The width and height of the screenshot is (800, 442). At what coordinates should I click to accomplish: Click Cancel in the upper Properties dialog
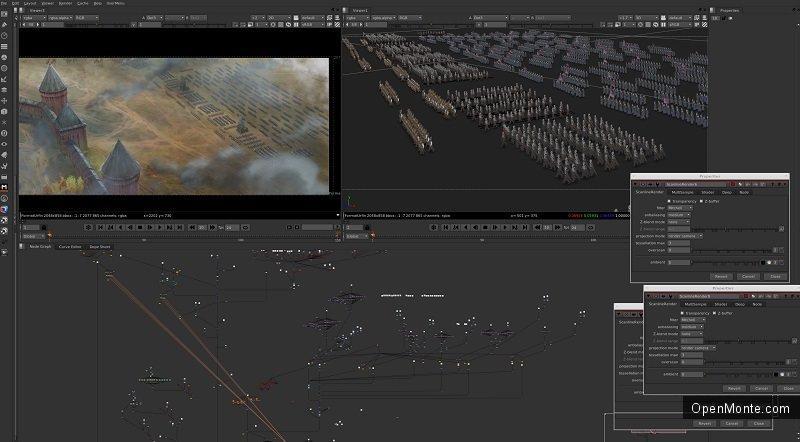click(748, 276)
